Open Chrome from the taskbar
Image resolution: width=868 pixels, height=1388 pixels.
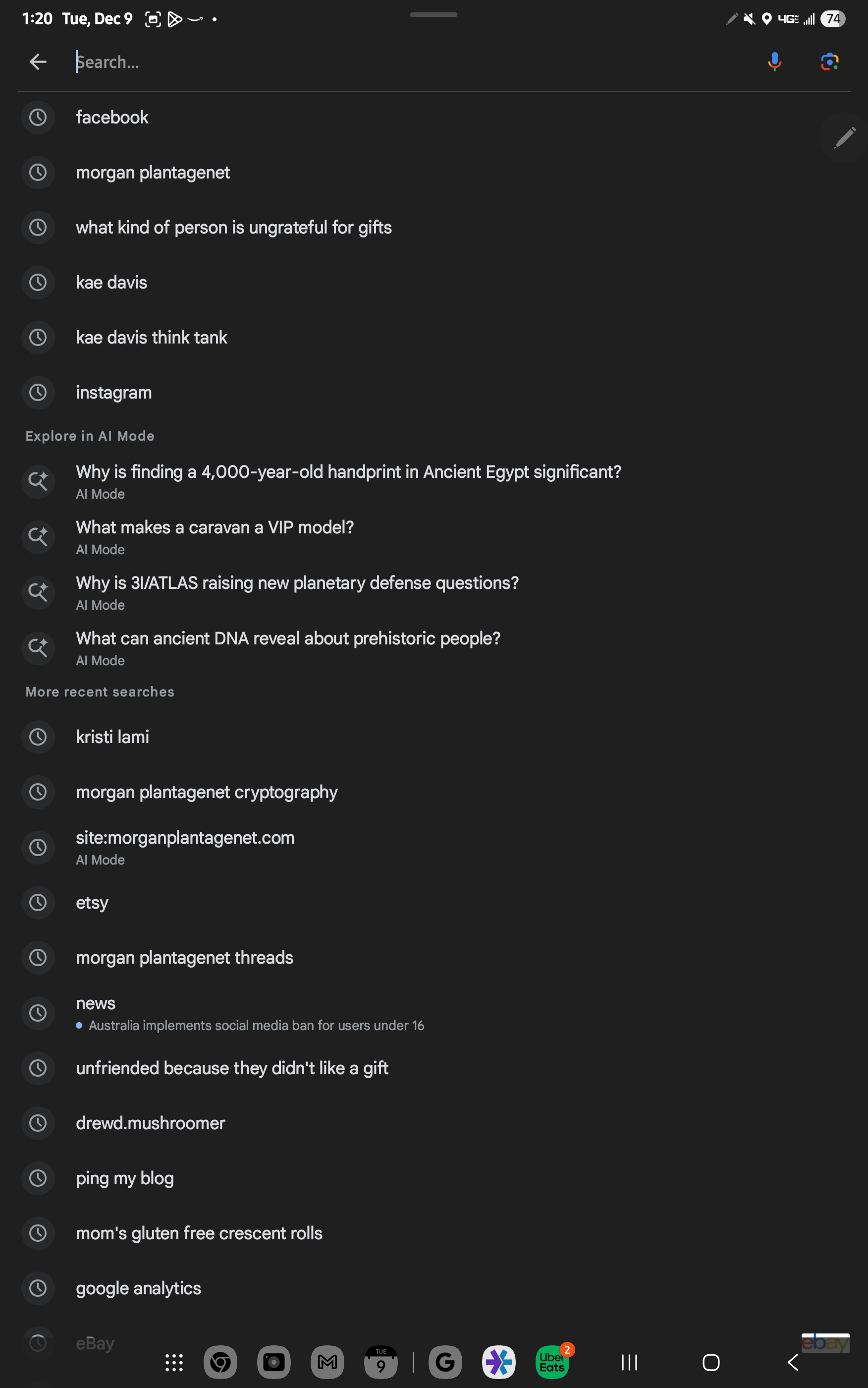pos(220,1362)
